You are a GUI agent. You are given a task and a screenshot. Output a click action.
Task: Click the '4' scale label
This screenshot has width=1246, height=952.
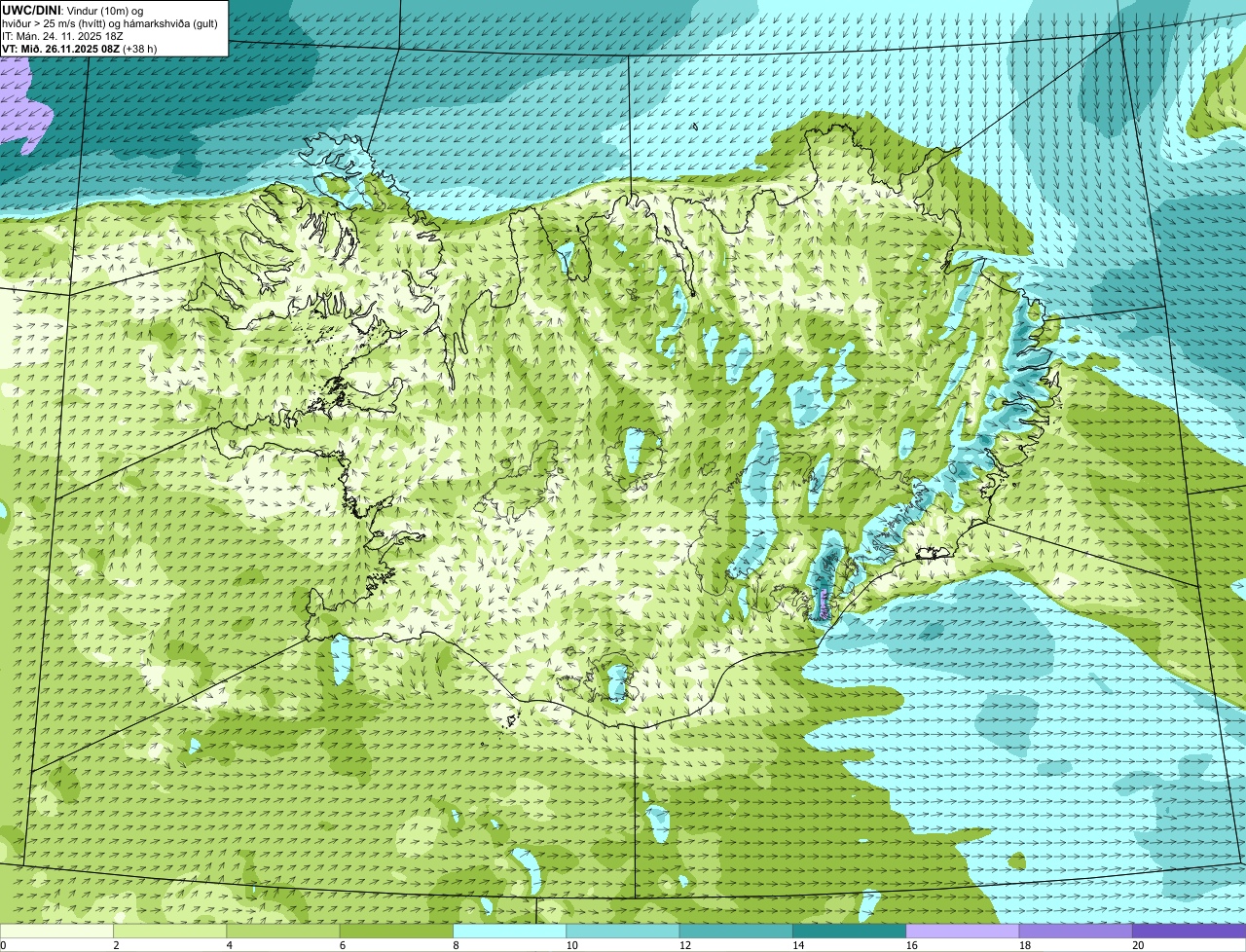pos(229,945)
